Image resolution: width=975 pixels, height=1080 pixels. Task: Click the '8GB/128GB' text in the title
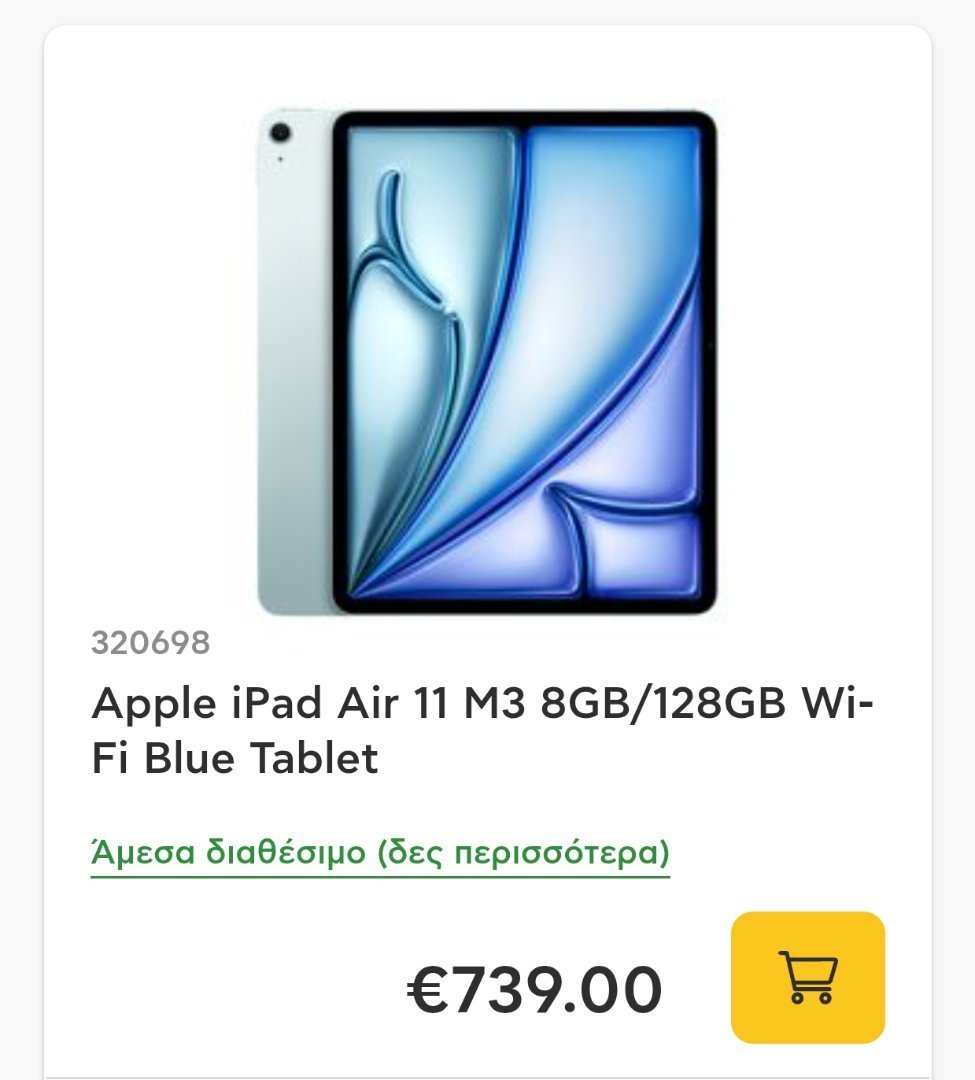point(663,704)
